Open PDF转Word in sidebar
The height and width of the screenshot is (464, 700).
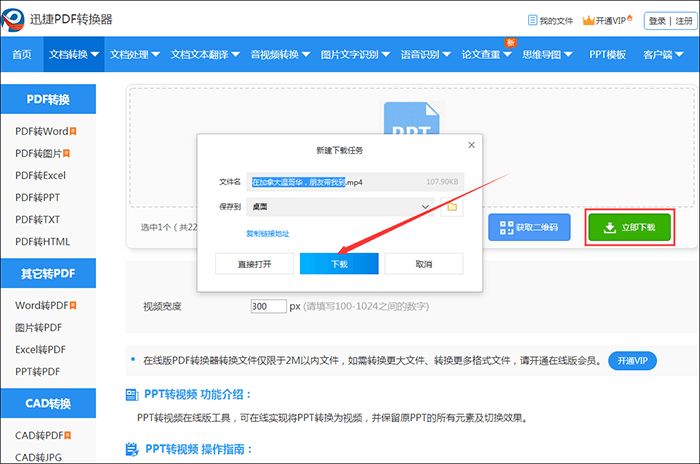(42, 131)
